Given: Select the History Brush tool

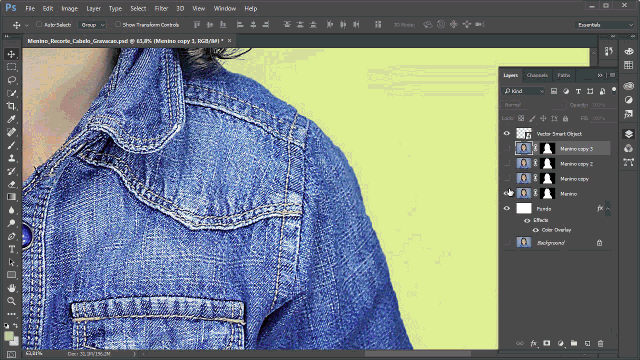Looking at the screenshot, I should [x=11, y=171].
